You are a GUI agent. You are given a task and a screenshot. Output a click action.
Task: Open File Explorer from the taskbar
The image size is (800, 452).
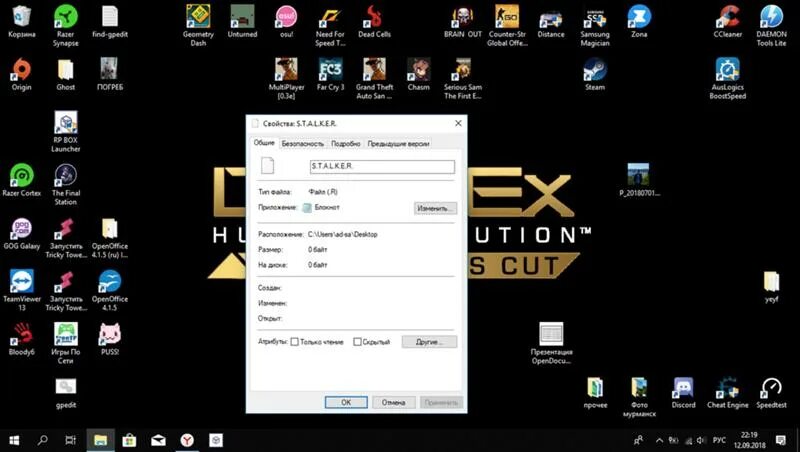click(x=100, y=440)
